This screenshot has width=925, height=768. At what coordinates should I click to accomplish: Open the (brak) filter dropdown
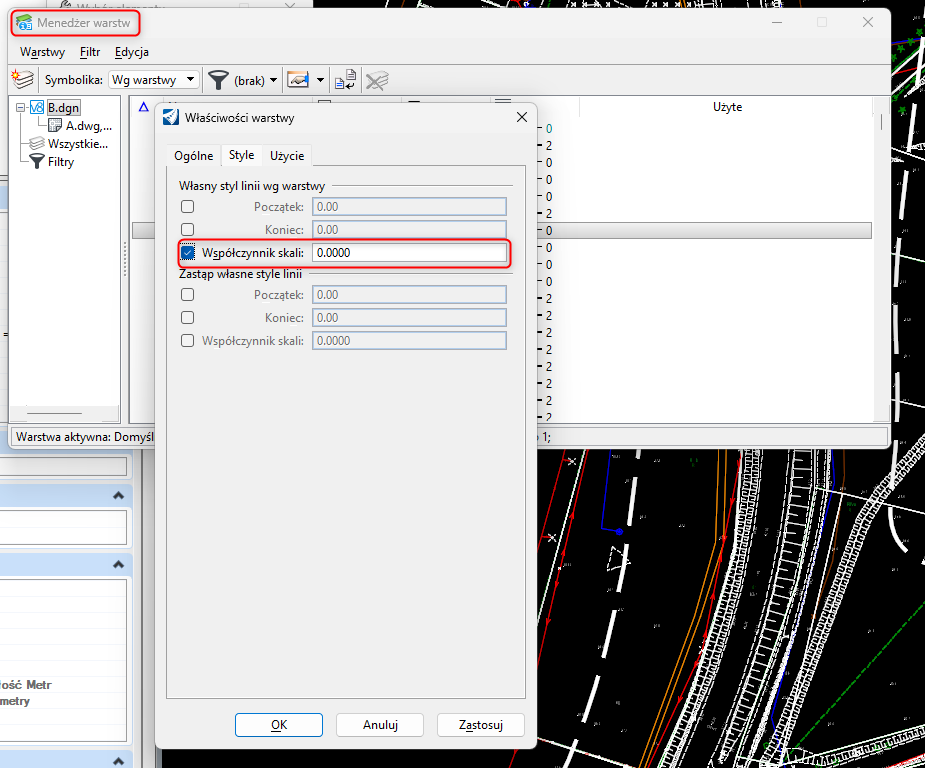click(x=274, y=80)
